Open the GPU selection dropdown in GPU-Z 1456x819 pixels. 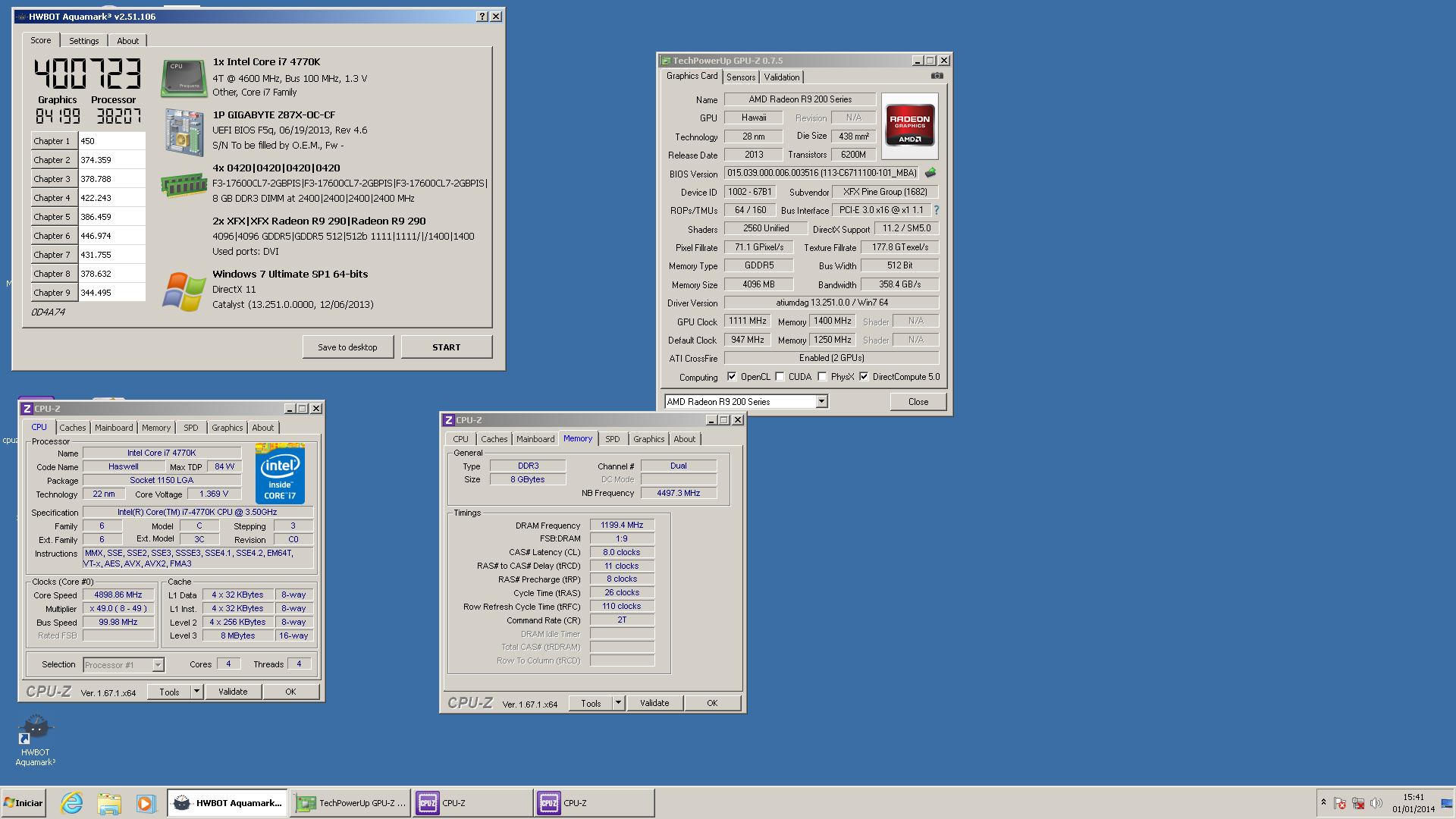(821, 402)
